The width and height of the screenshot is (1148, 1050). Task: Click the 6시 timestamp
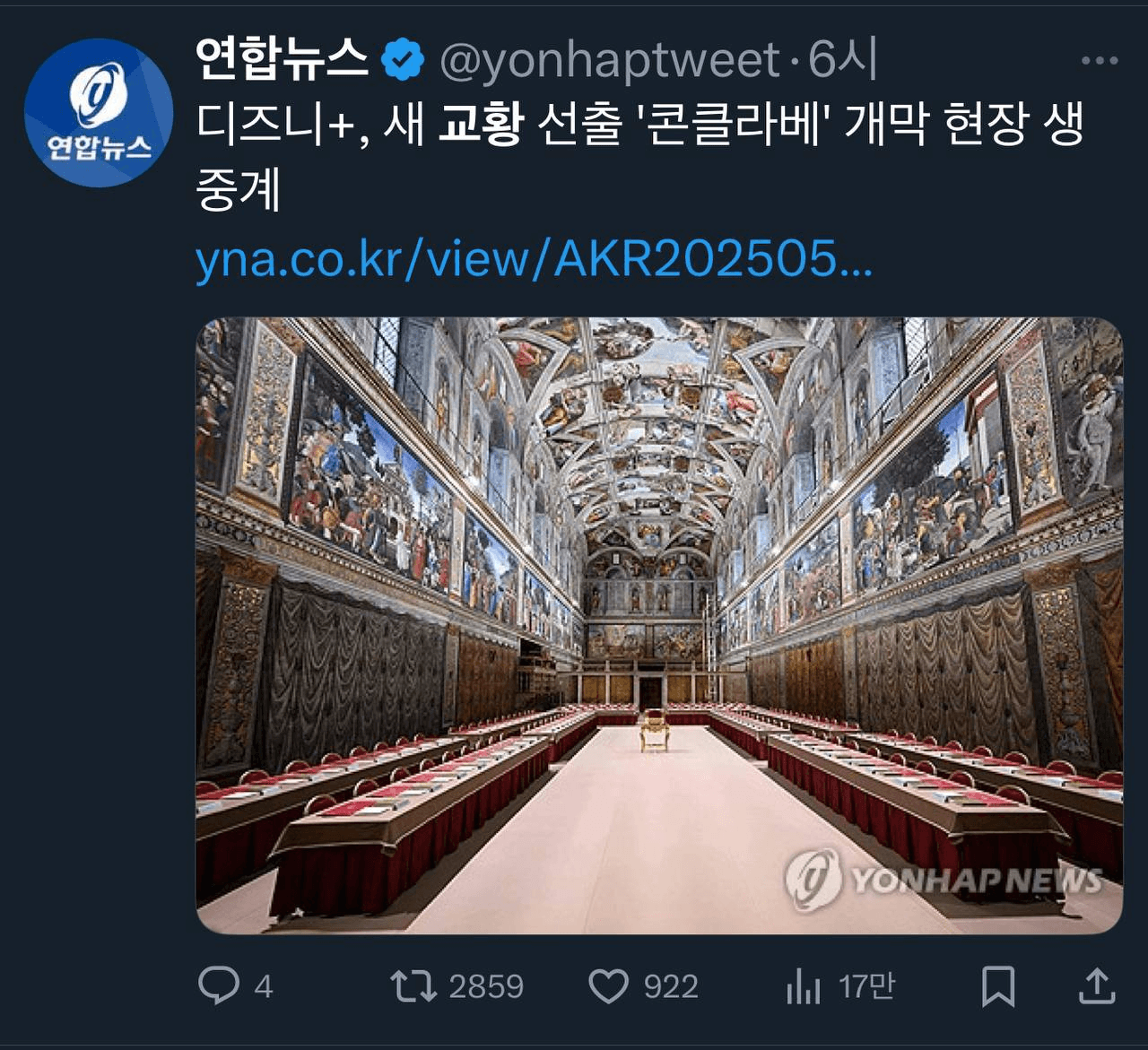[841, 59]
